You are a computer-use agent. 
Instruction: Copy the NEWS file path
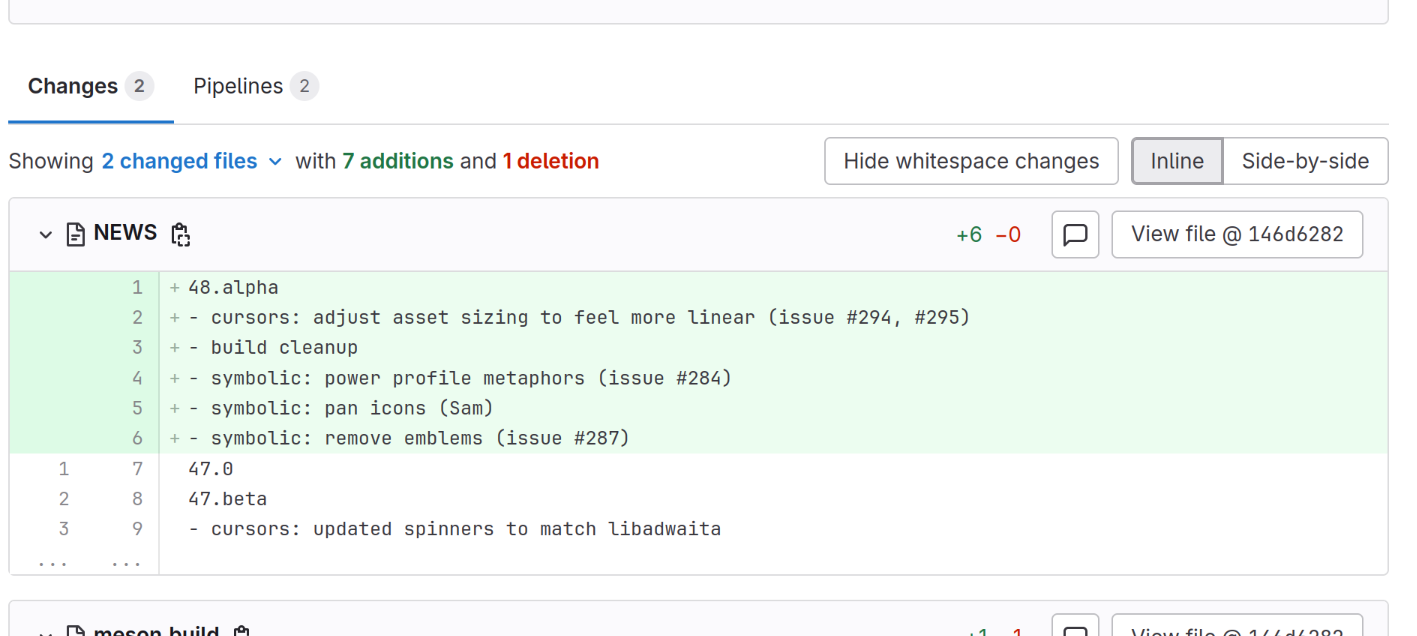point(180,235)
